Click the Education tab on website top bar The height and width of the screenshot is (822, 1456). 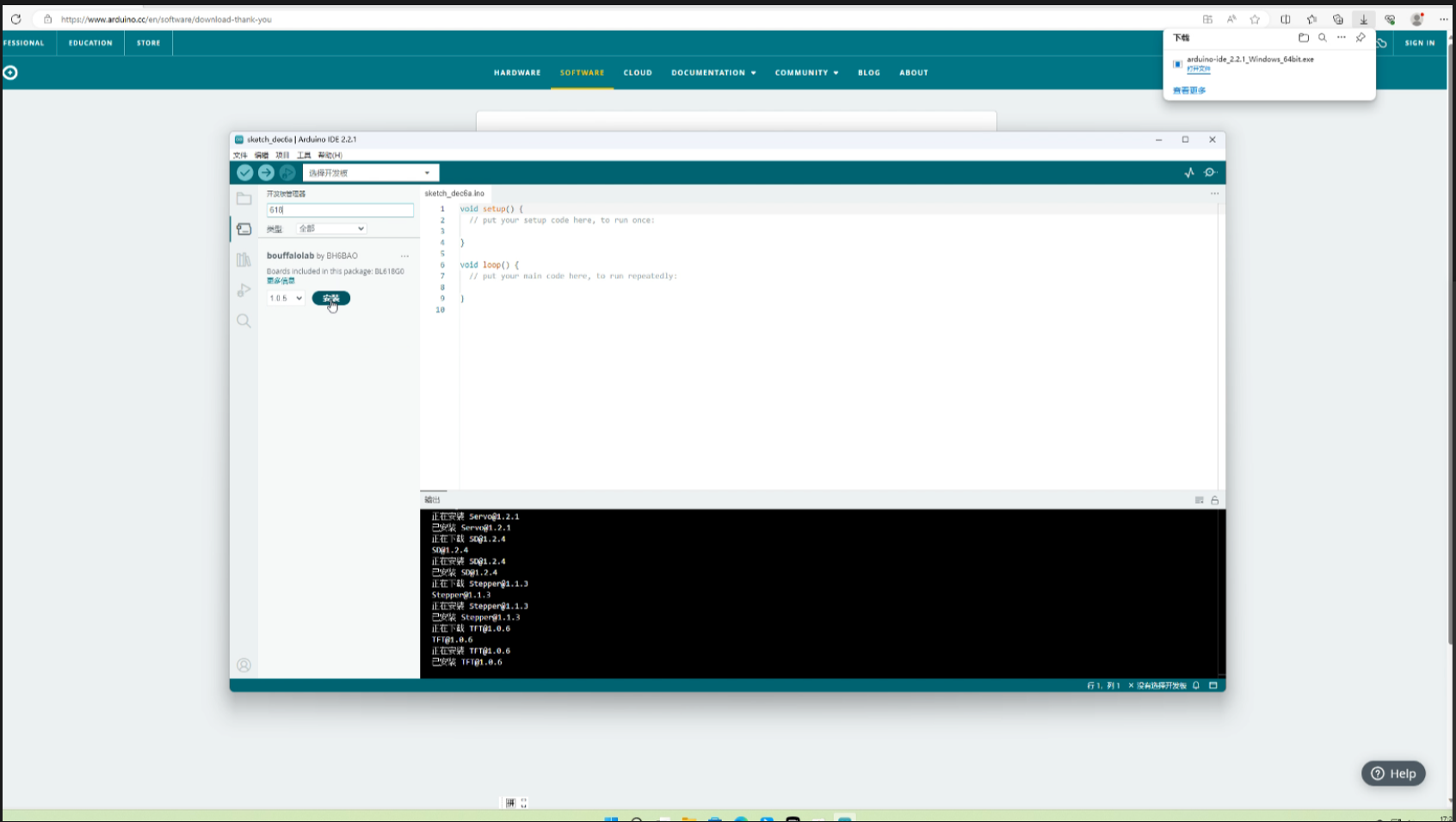click(x=90, y=43)
